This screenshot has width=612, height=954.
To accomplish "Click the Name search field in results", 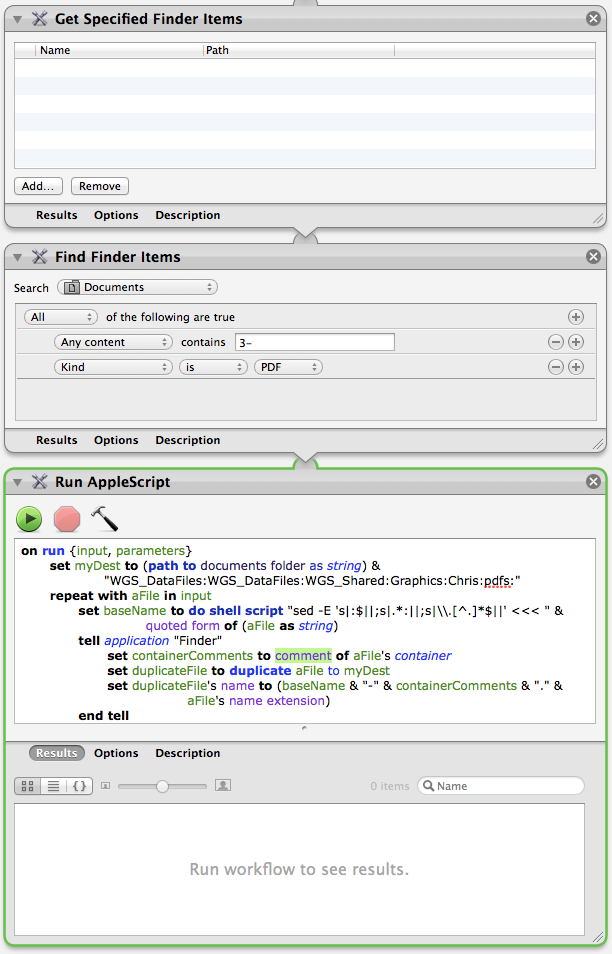I will pyautogui.click(x=501, y=786).
